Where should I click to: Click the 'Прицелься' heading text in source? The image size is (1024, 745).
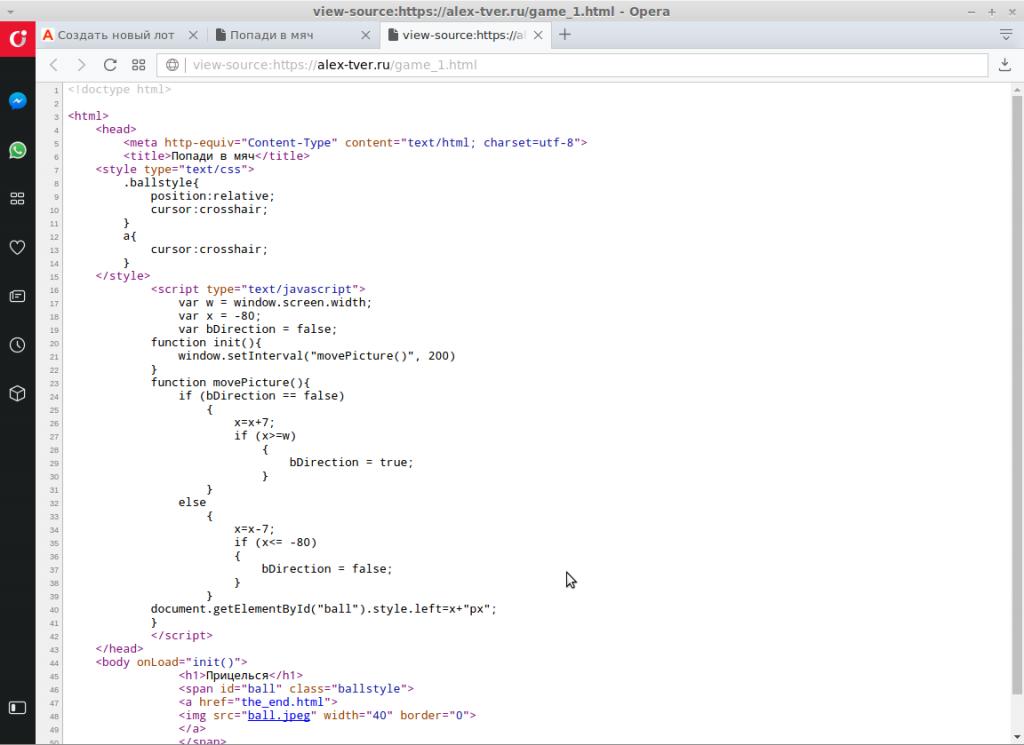(237, 675)
